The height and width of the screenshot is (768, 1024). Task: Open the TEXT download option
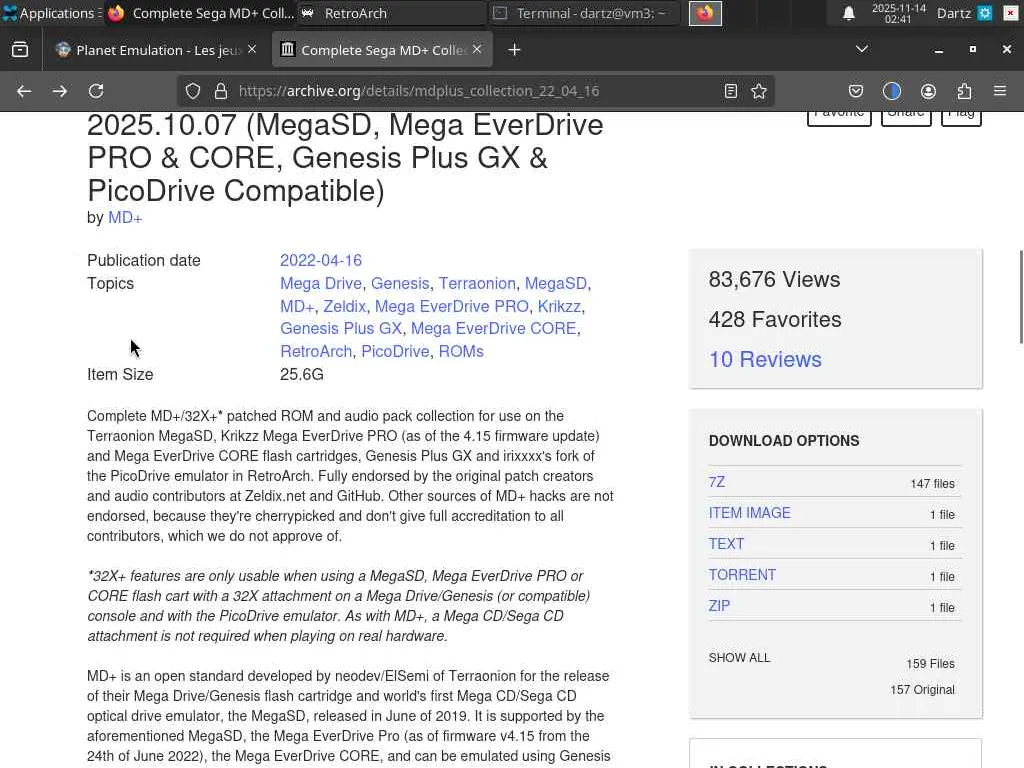(726, 544)
